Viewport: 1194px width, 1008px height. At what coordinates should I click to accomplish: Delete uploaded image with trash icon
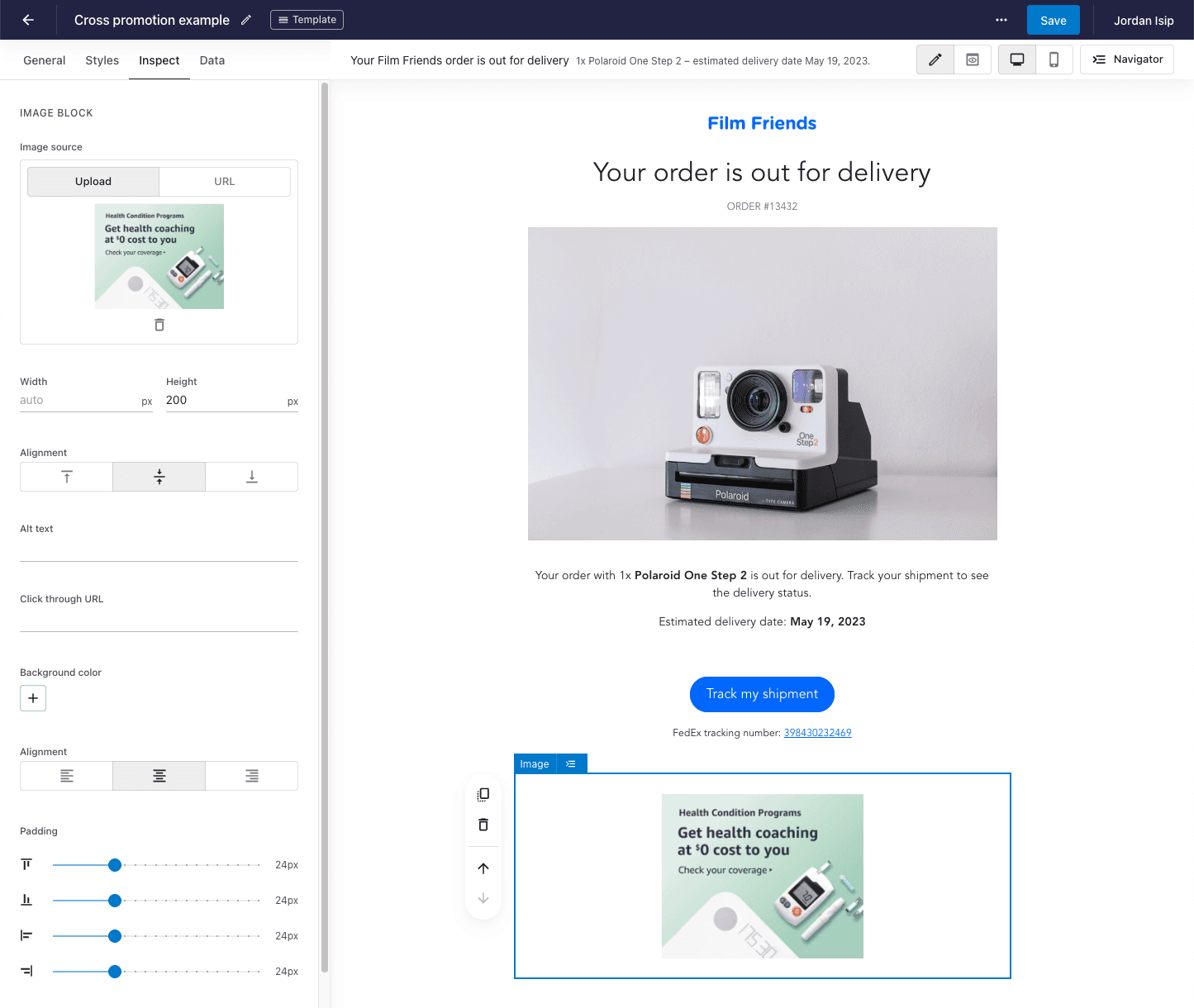tap(159, 325)
